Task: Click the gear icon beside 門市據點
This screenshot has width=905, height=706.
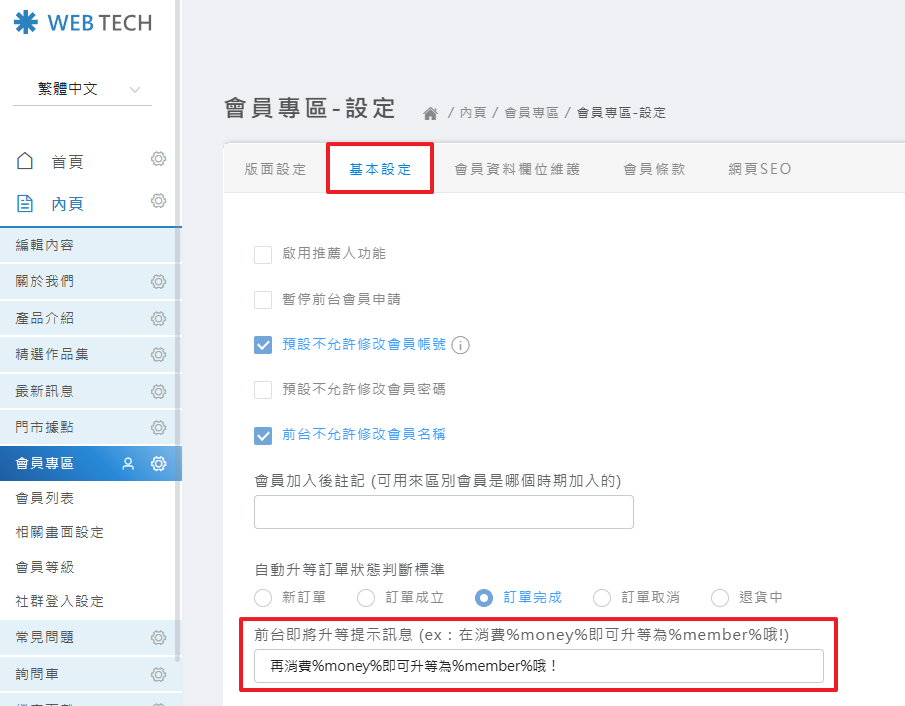Action: point(158,427)
